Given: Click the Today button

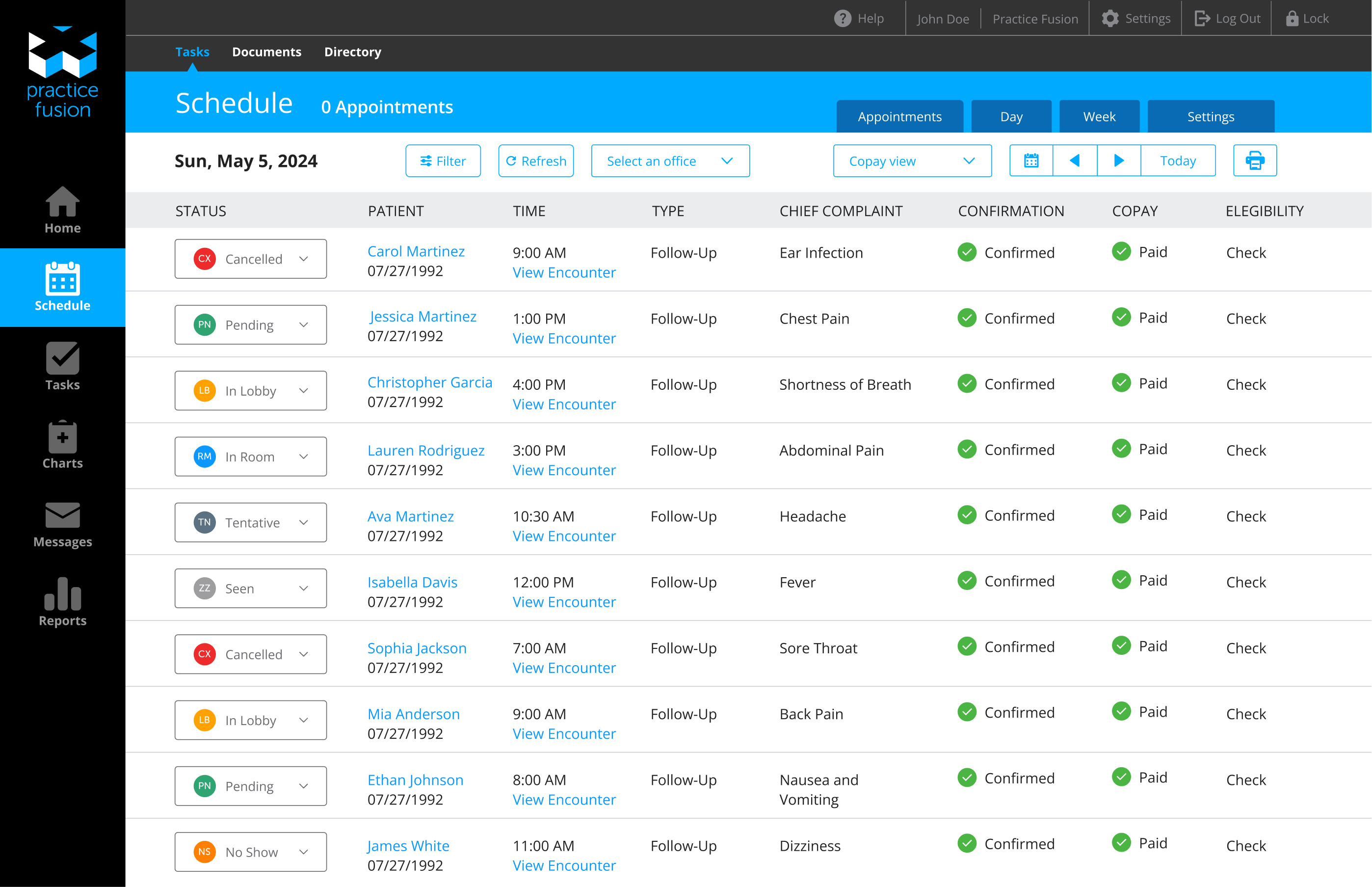Looking at the screenshot, I should [1177, 161].
